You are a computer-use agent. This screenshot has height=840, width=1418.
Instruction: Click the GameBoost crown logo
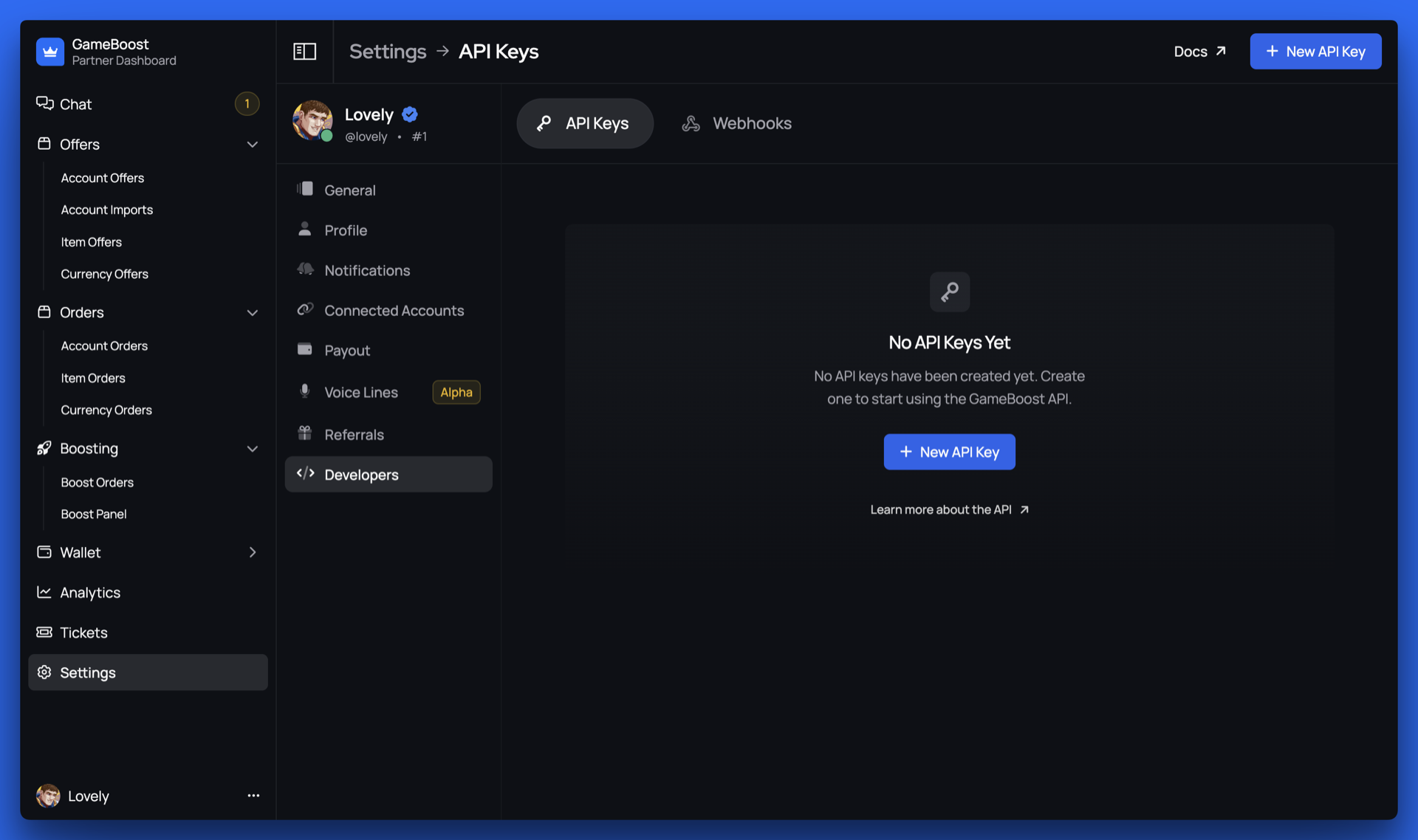50,52
